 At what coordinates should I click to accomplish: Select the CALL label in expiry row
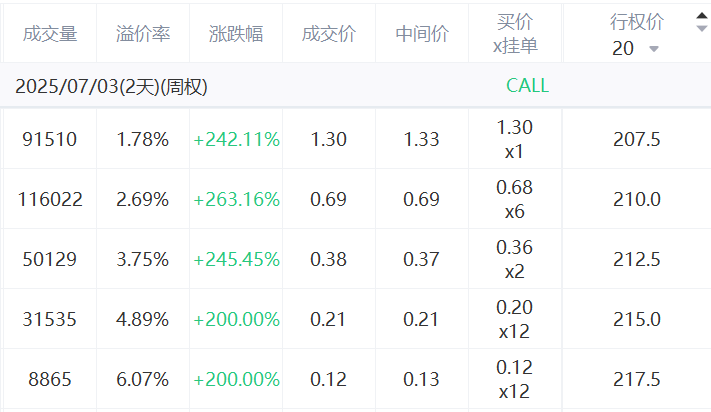(x=527, y=86)
